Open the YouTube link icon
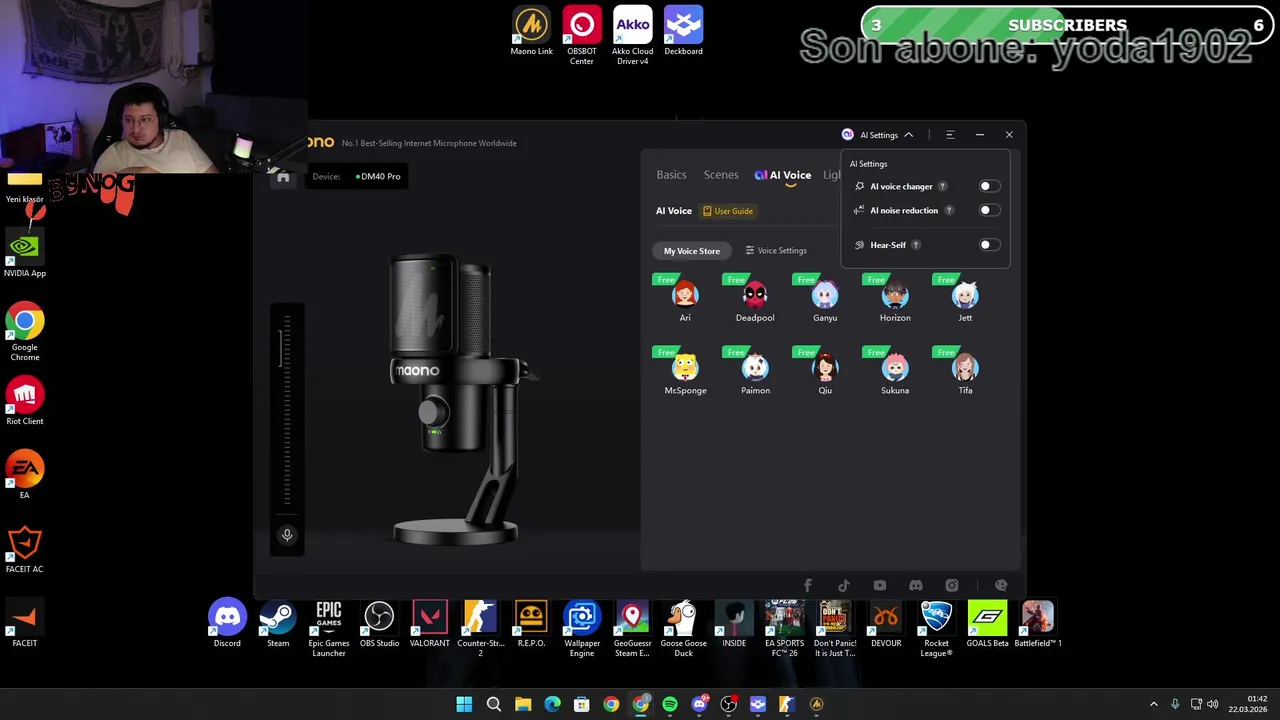This screenshot has width=1280, height=720. tap(880, 585)
